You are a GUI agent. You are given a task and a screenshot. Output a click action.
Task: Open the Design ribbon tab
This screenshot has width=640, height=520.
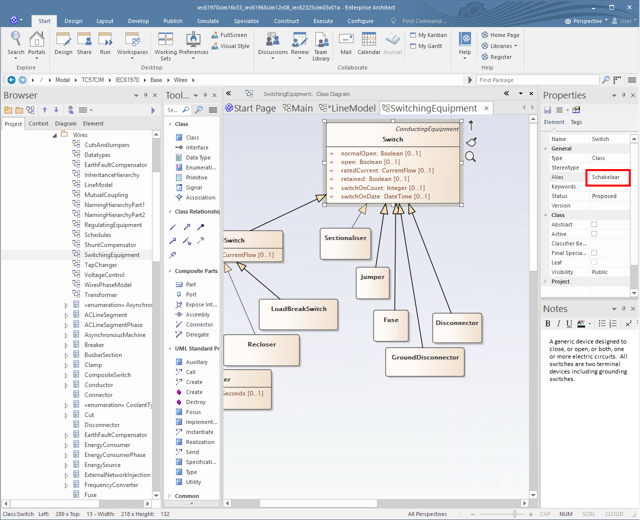(x=73, y=21)
